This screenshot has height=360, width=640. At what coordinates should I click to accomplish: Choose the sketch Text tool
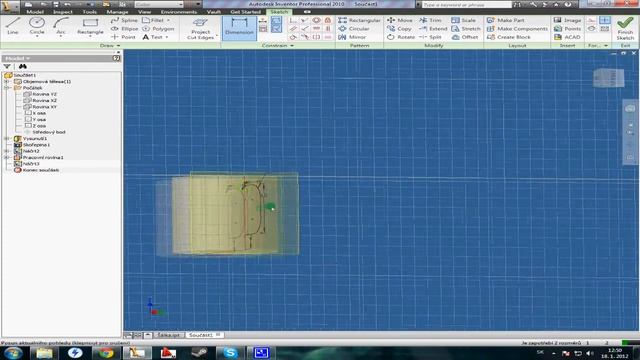pos(152,37)
